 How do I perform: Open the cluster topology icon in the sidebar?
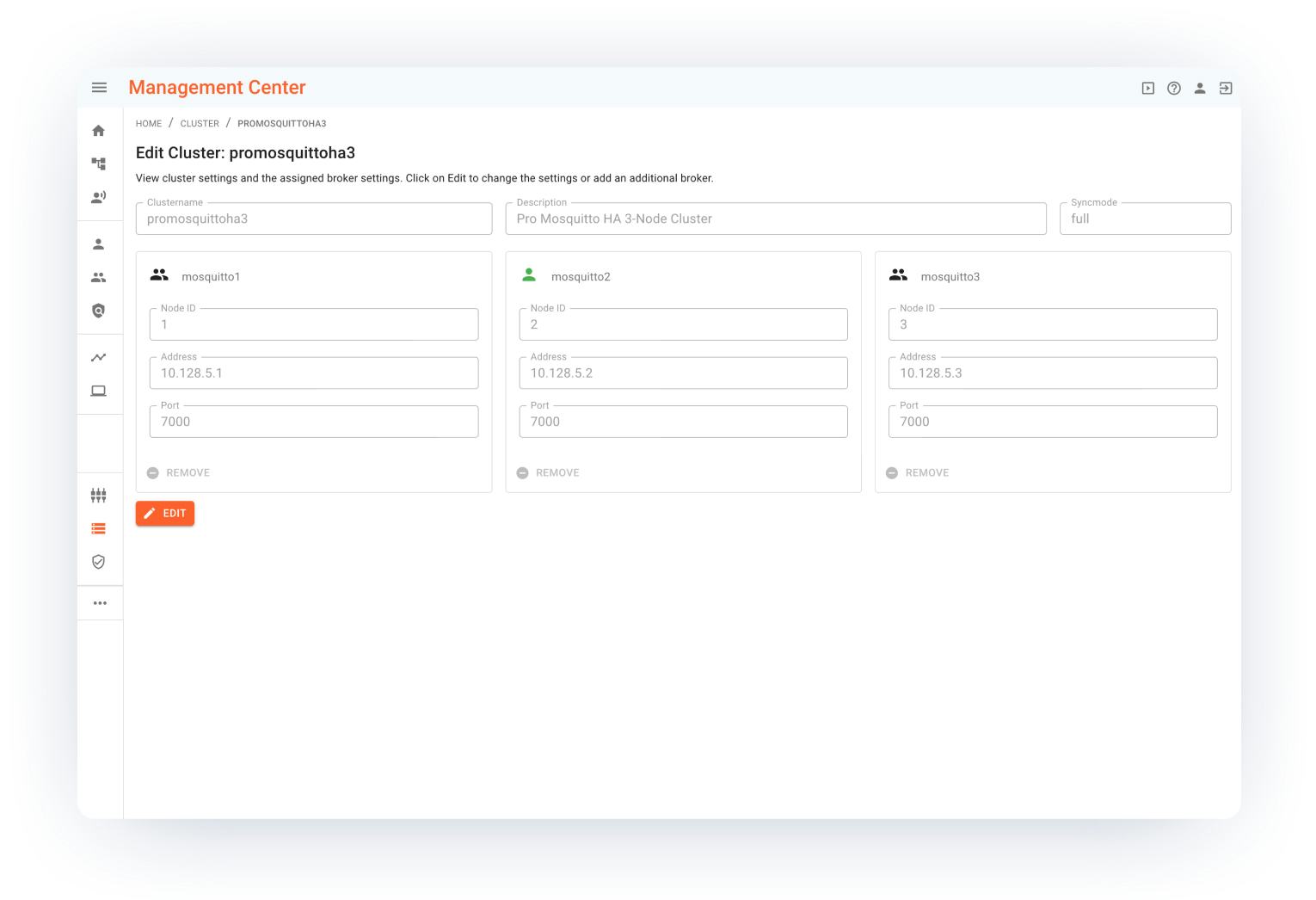(x=99, y=163)
